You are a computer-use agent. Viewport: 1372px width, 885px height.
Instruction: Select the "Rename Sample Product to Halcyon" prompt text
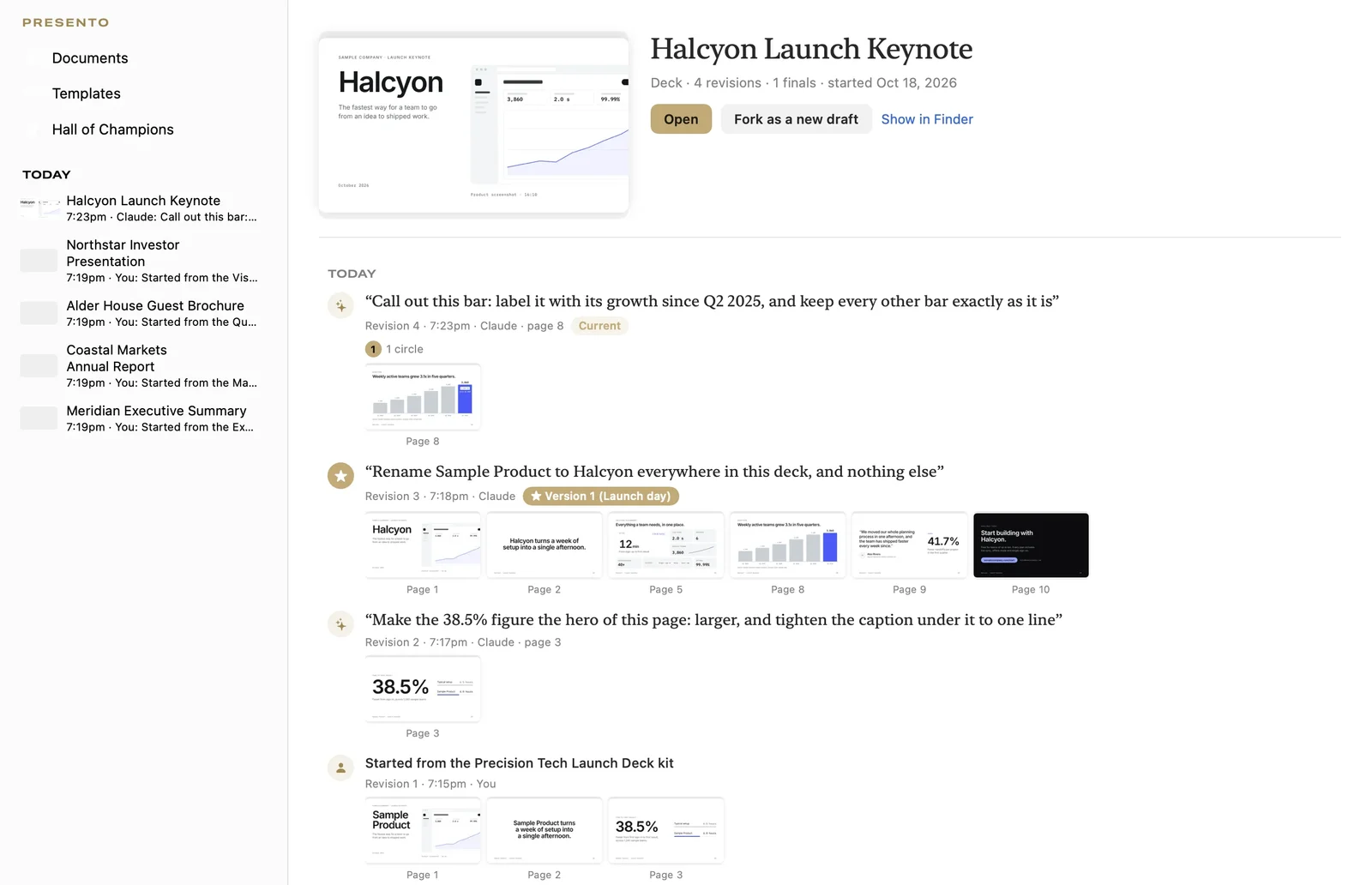pyautogui.click(x=654, y=472)
